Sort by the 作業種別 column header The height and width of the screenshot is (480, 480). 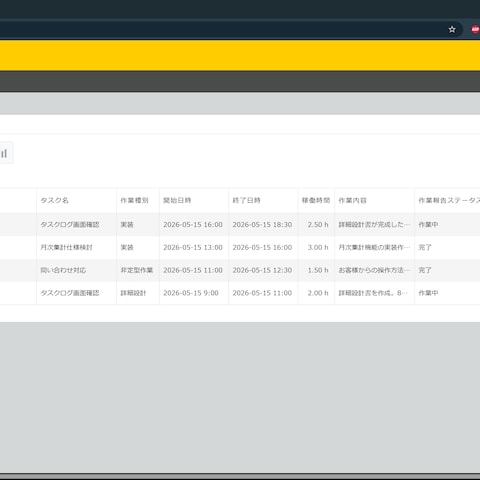coord(134,200)
